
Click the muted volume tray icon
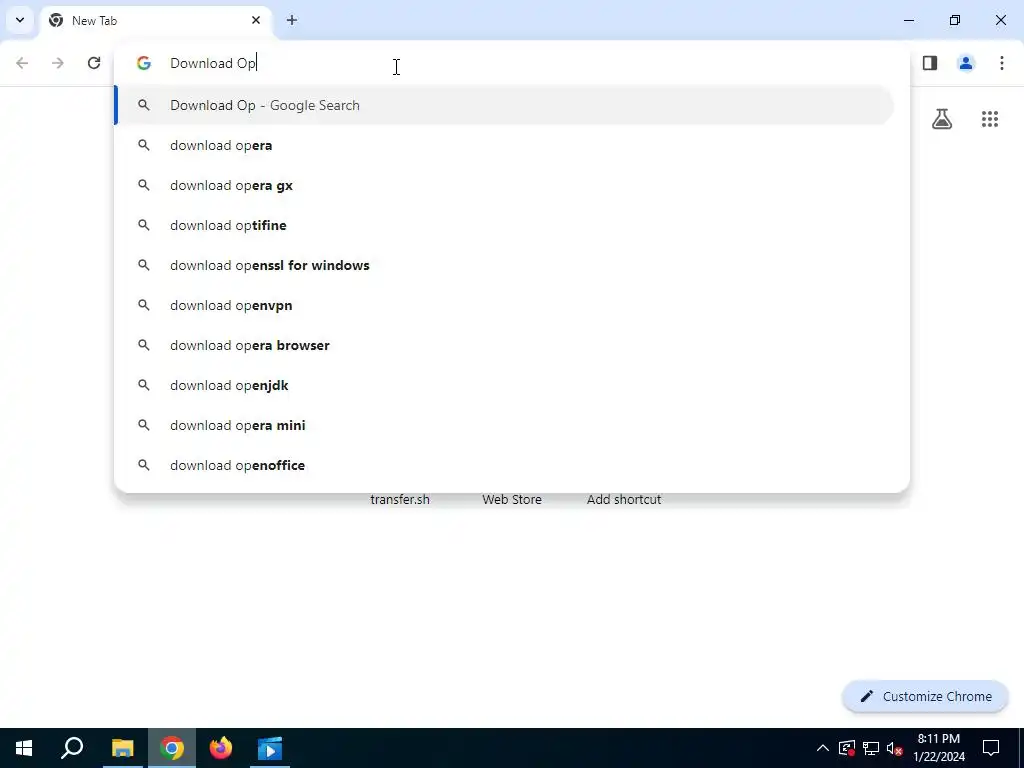tap(895, 748)
